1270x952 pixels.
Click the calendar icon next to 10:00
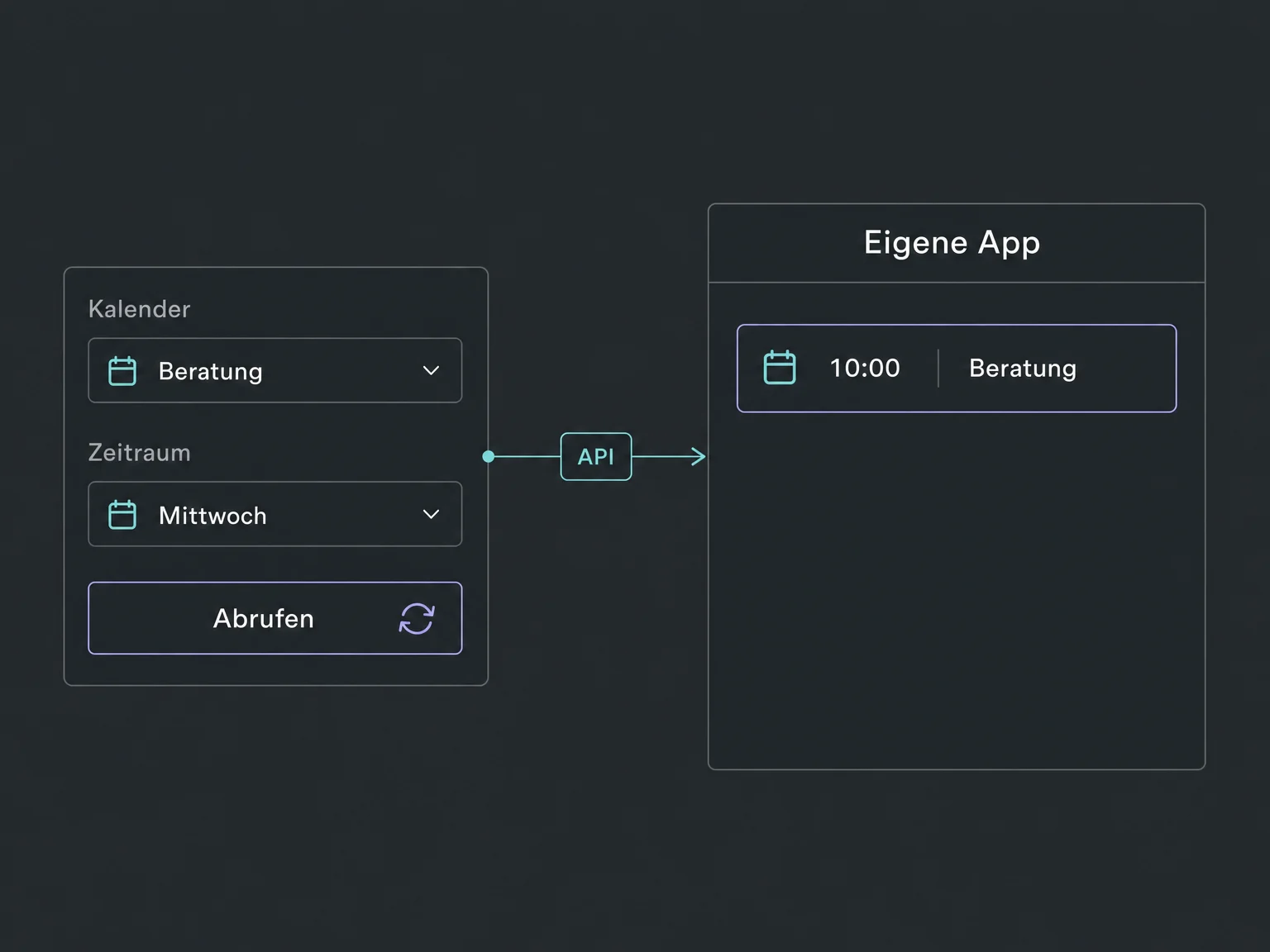(x=780, y=368)
